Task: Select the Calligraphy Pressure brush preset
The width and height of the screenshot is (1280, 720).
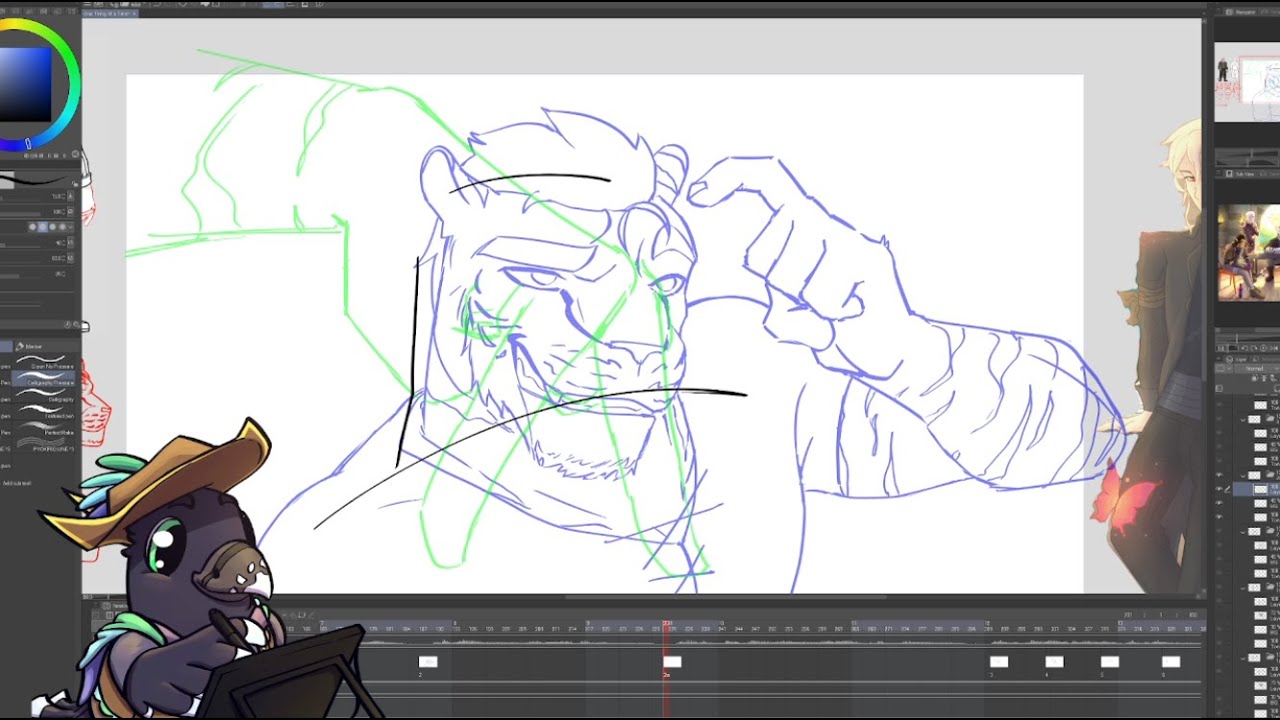Action: tap(44, 379)
